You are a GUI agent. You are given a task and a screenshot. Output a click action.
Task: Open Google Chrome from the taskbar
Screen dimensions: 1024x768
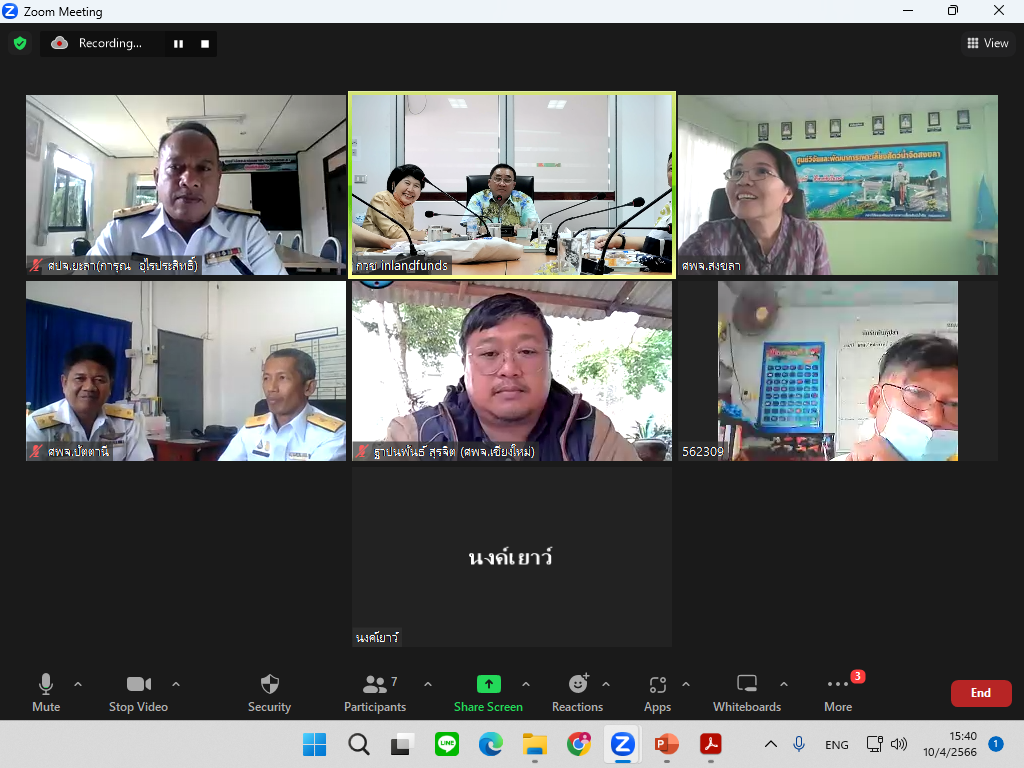tap(579, 744)
